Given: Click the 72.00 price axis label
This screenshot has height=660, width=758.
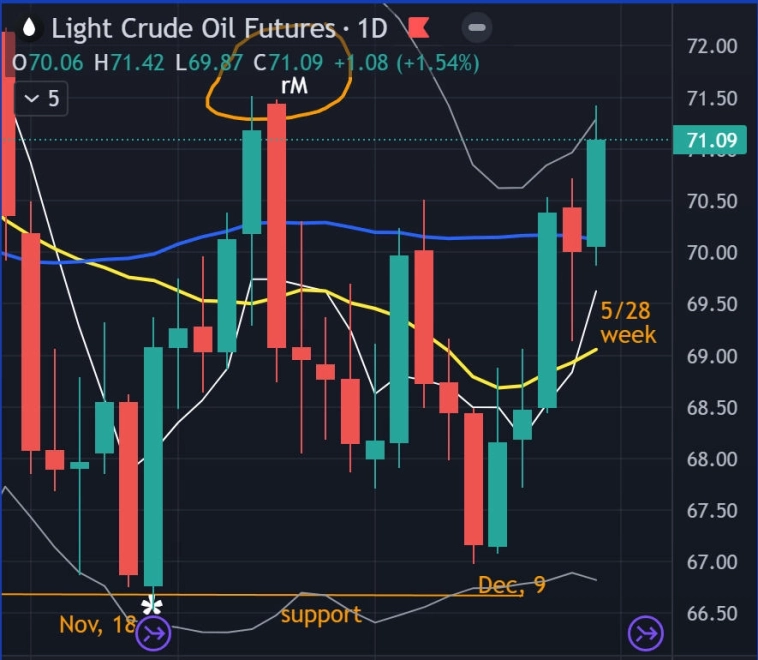Looking at the screenshot, I should tap(712, 46).
